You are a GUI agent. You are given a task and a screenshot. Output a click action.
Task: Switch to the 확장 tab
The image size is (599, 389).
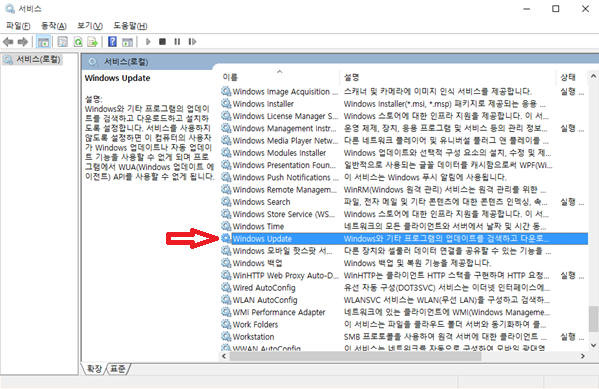click(x=94, y=369)
